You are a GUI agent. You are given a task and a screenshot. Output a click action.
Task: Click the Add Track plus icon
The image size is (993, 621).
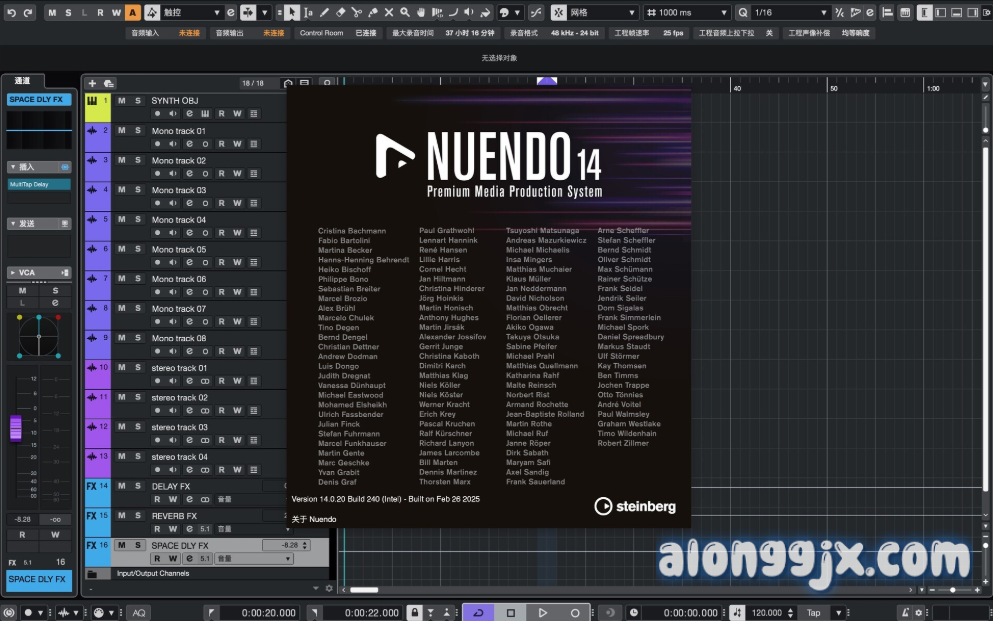92,83
